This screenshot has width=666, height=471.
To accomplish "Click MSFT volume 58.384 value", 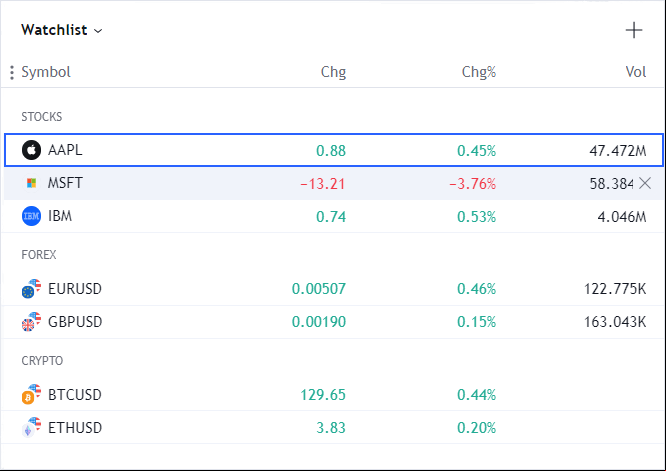I will click(611, 184).
